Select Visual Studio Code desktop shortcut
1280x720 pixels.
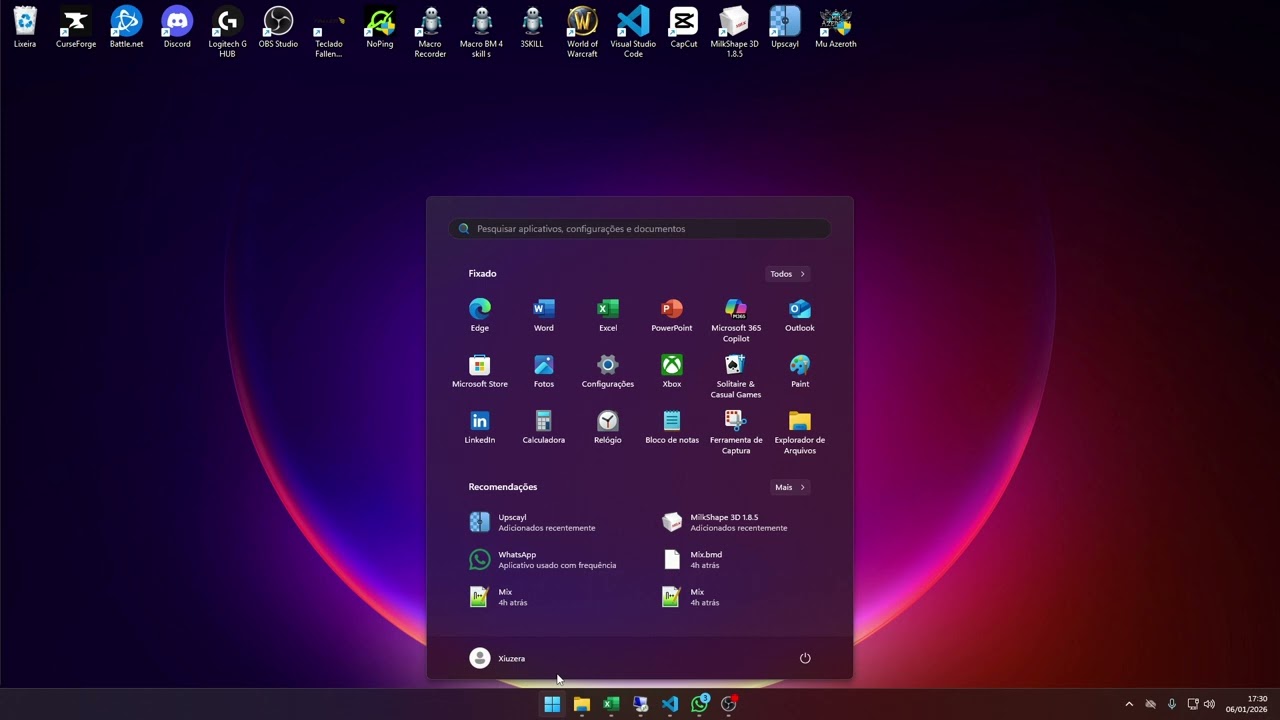tap(633, 32)
